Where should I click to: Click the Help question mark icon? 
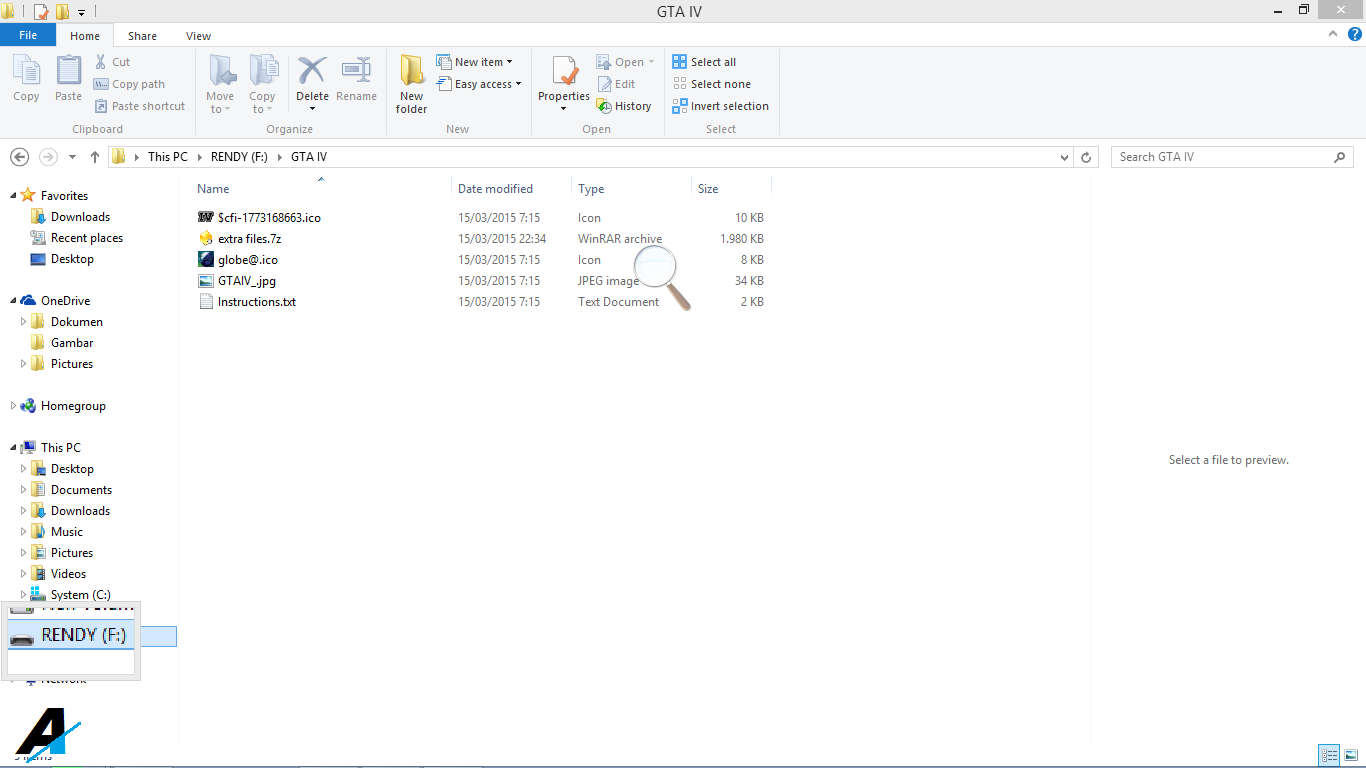1355,34
